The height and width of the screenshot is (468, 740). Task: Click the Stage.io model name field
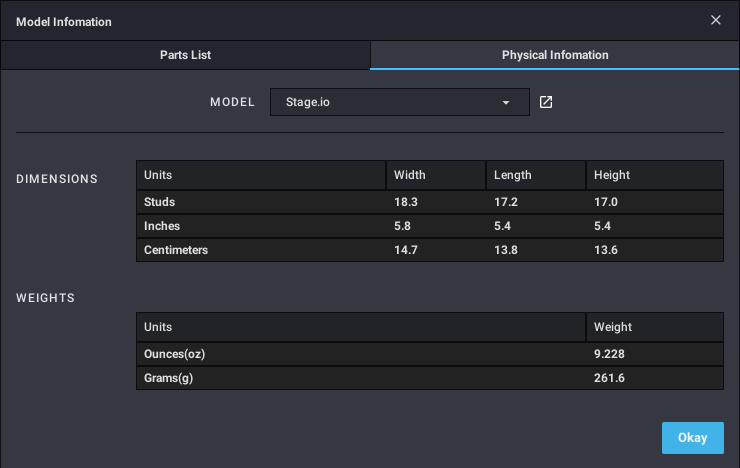tap(380, 102)
